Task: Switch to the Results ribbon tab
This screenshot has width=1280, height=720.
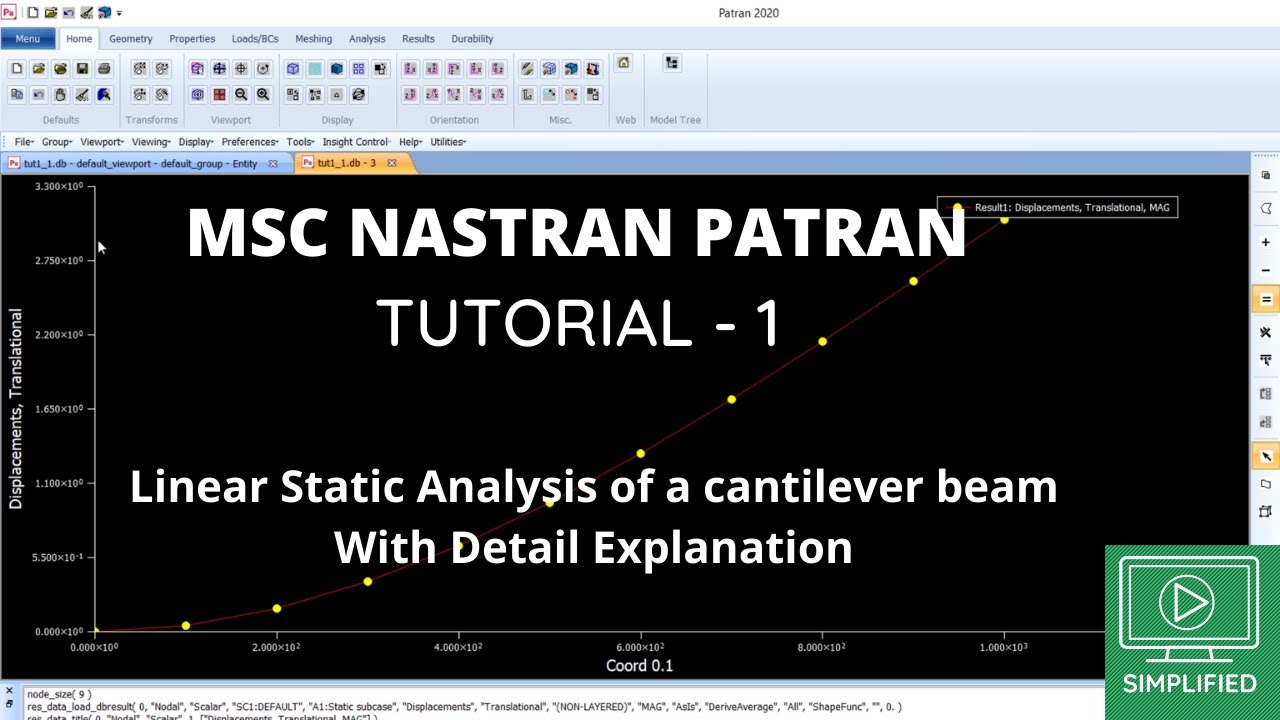Action: click(418, 39)
